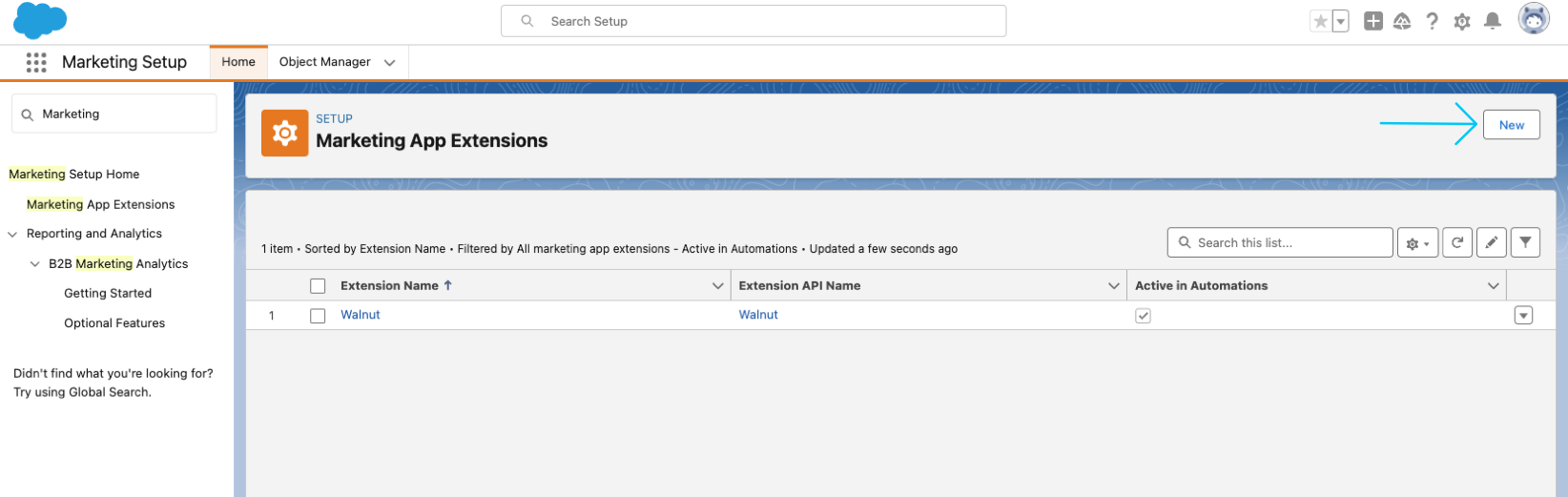The height and width of the screenshot is (497, 1568).
Task: Click the favorites star icon
Action: (1320, 21)
